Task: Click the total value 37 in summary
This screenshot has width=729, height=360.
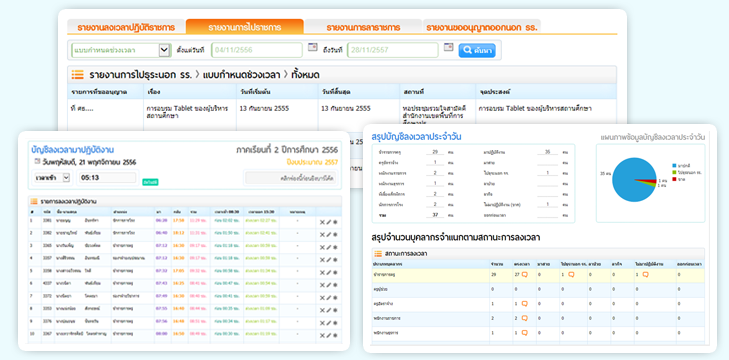Action: pos(435,215)
